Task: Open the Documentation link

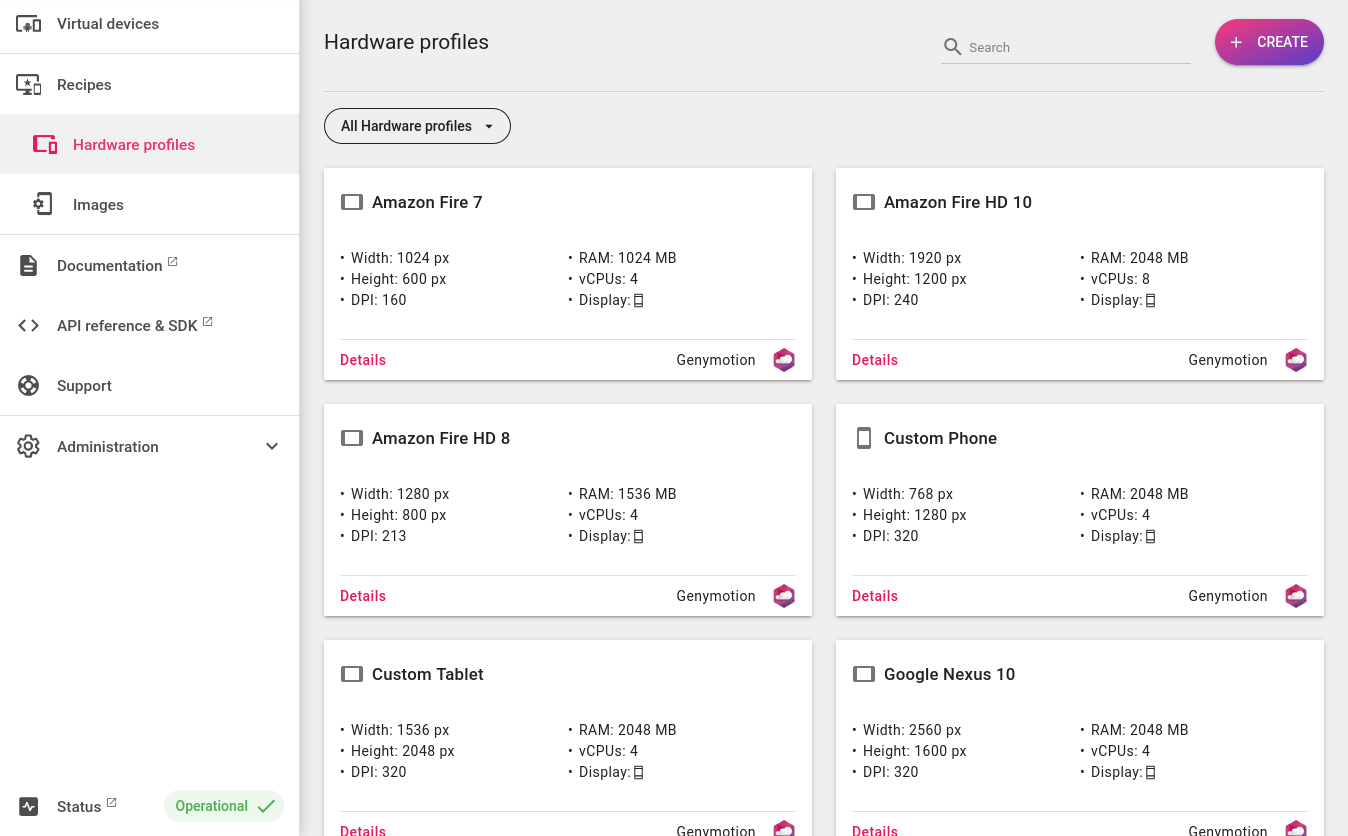Action: pos(149,265)
